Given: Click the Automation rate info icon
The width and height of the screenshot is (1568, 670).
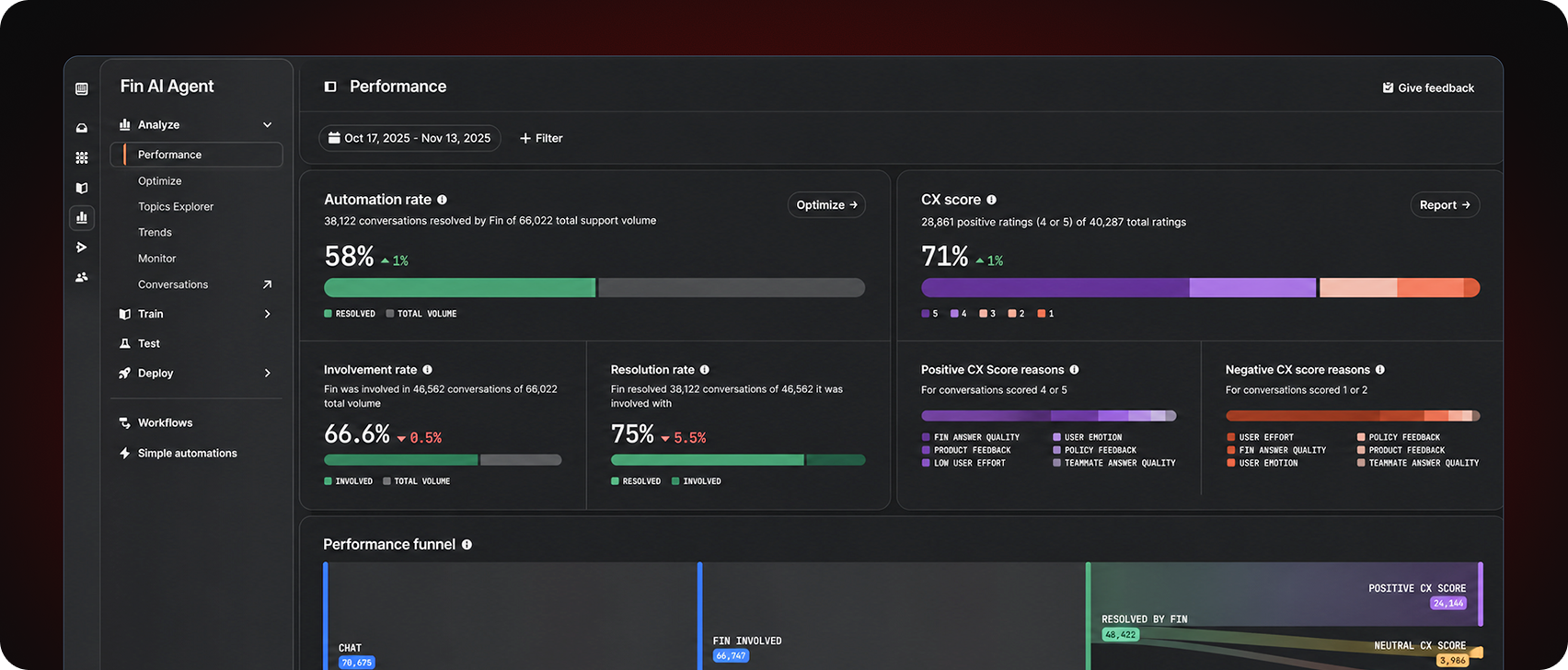Looking at the screenshot, I should [443, 200].
